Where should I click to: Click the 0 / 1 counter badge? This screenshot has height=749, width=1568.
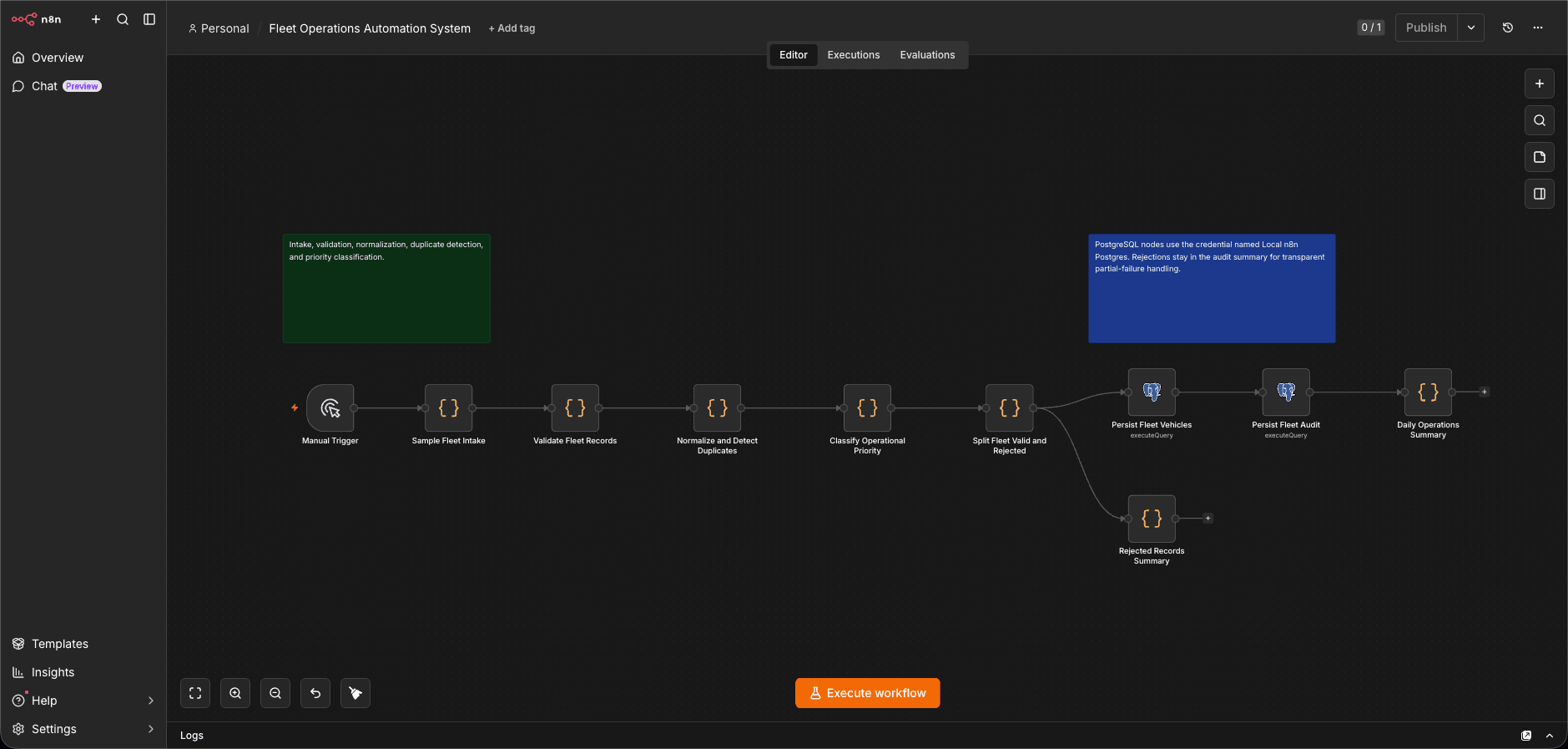1371,28
